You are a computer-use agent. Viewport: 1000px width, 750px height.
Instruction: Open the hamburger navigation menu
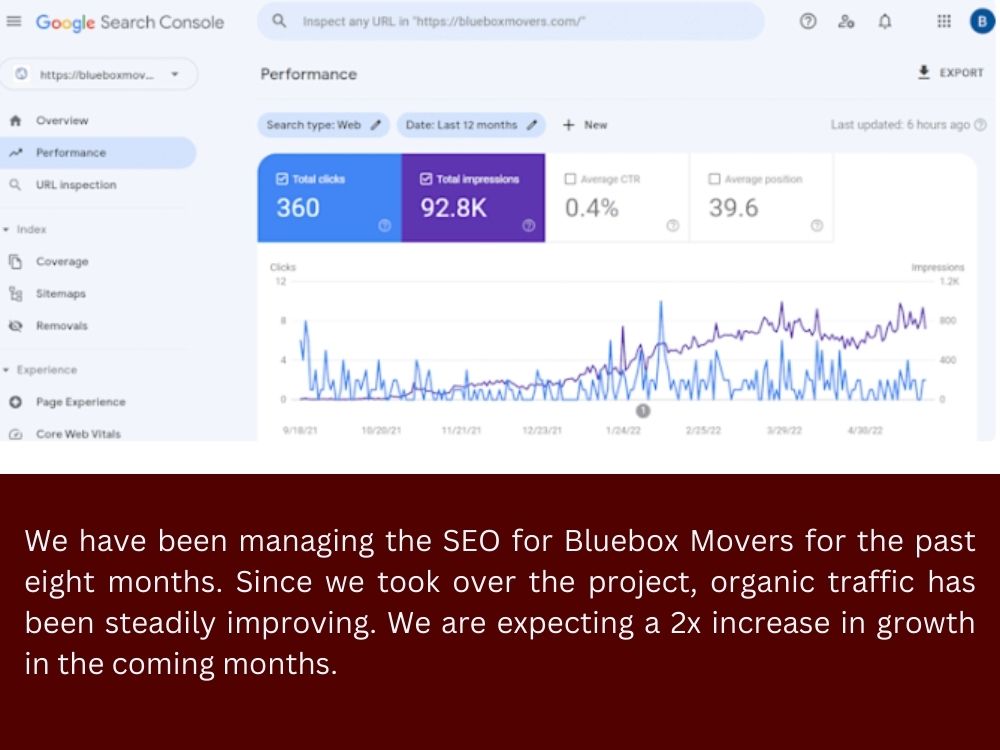(x=14, y=22)
